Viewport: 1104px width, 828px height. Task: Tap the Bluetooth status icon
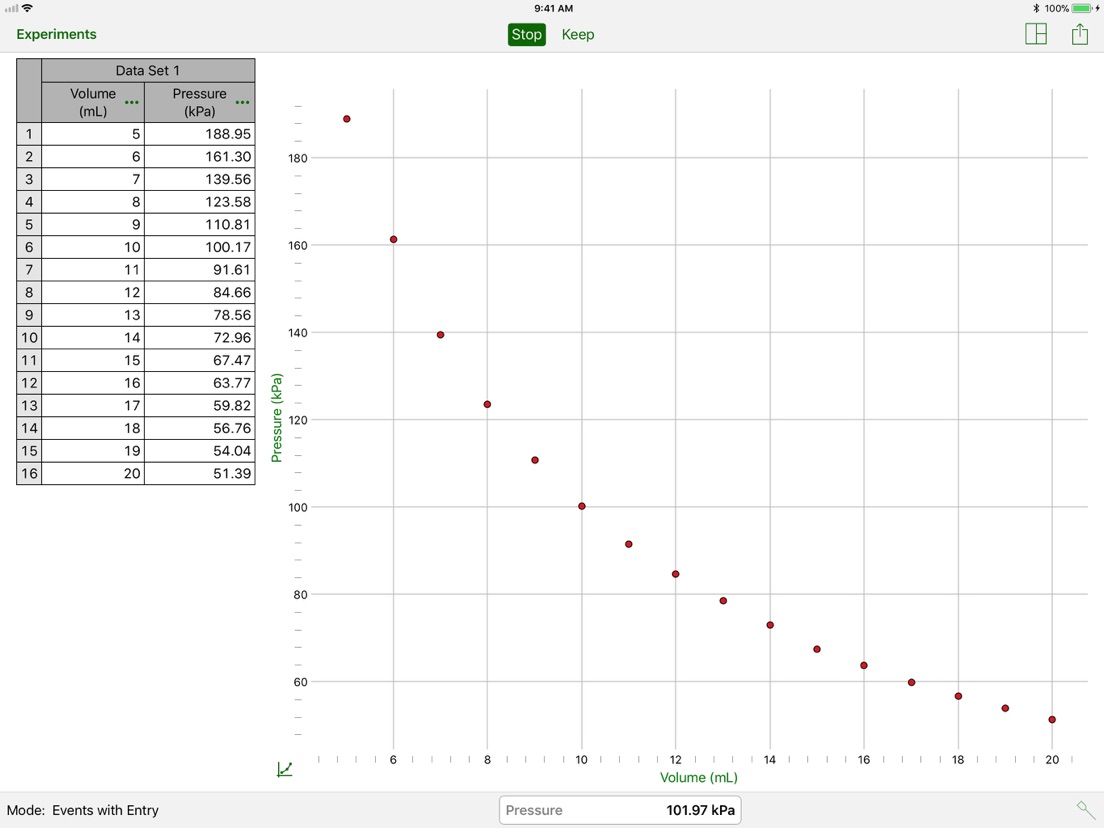(x=1036, y=8)
